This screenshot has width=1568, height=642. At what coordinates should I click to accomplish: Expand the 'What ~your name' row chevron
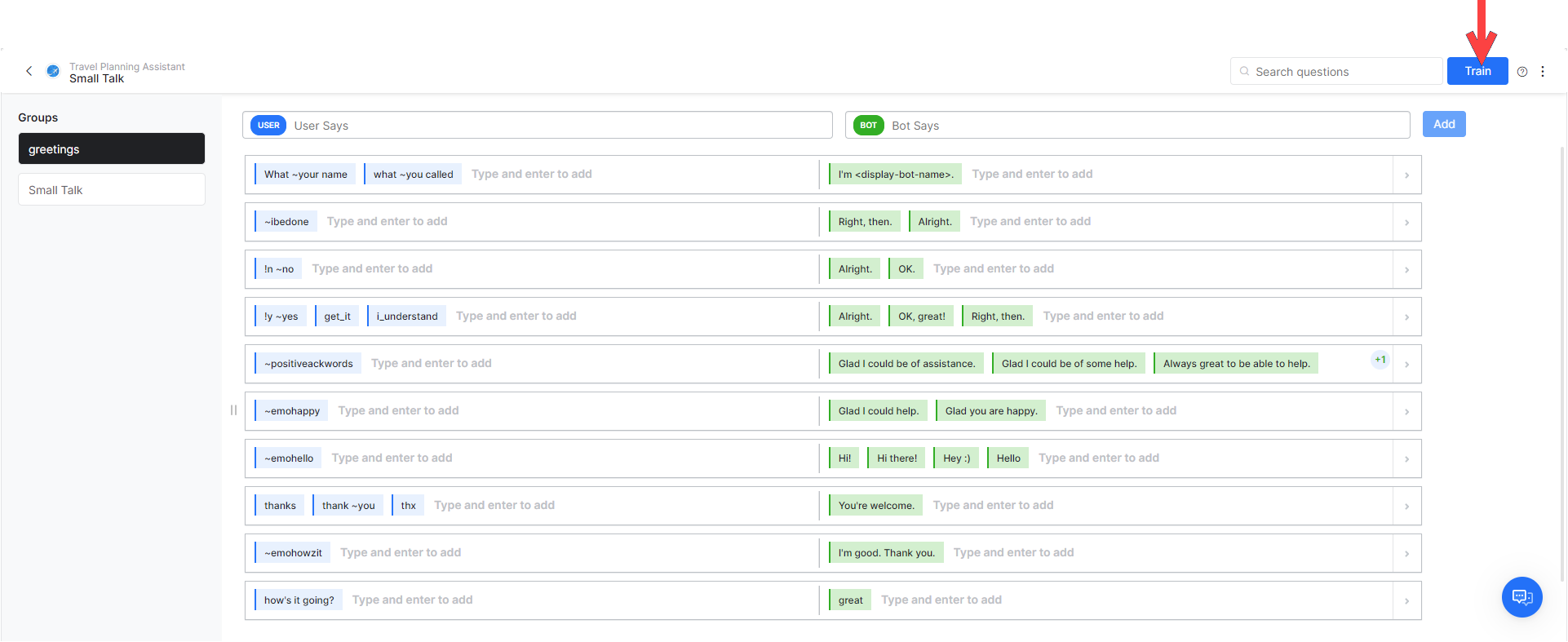1406,175
